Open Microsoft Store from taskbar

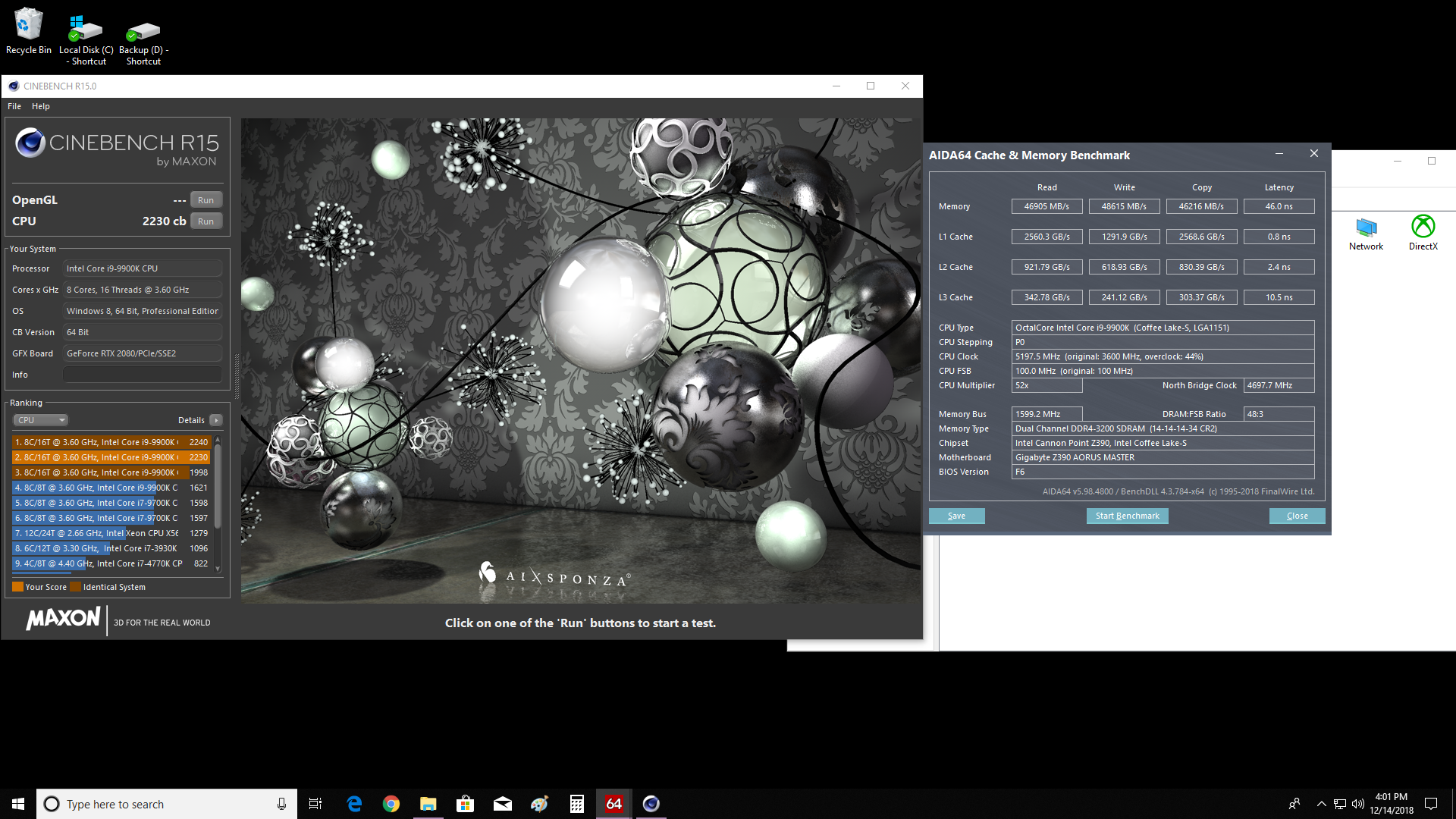pos(465,804)
